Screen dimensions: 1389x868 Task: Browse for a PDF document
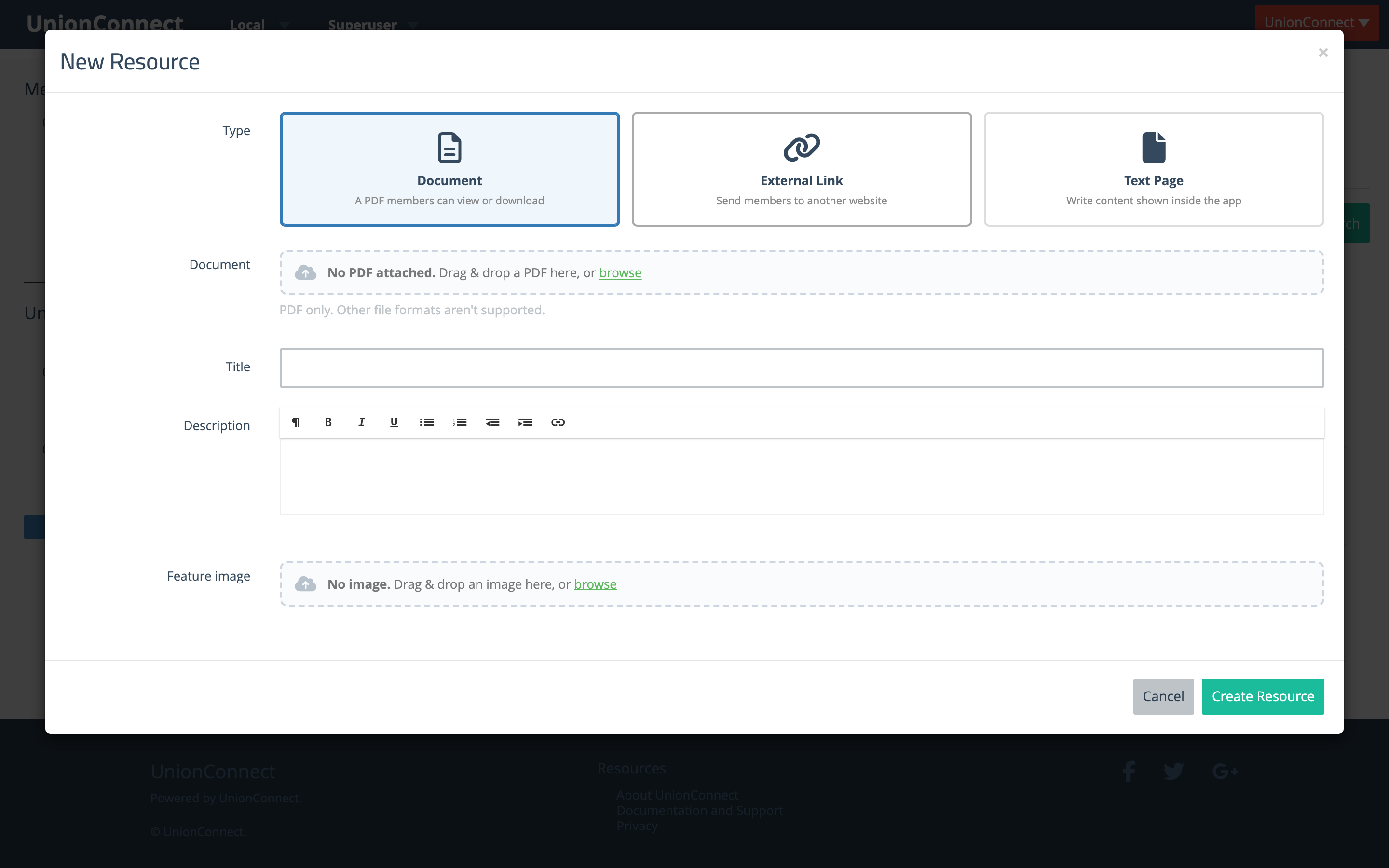coord(620,272)
